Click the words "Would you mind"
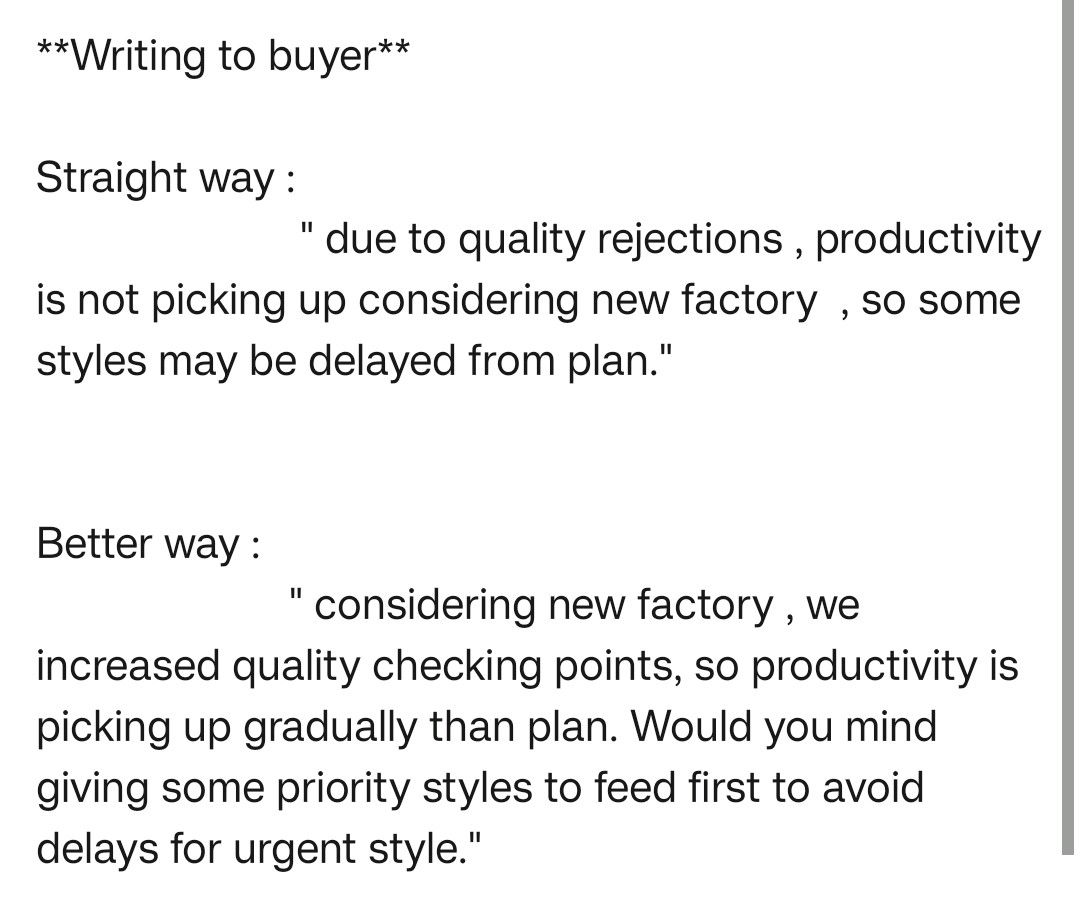 click(785, 727)
